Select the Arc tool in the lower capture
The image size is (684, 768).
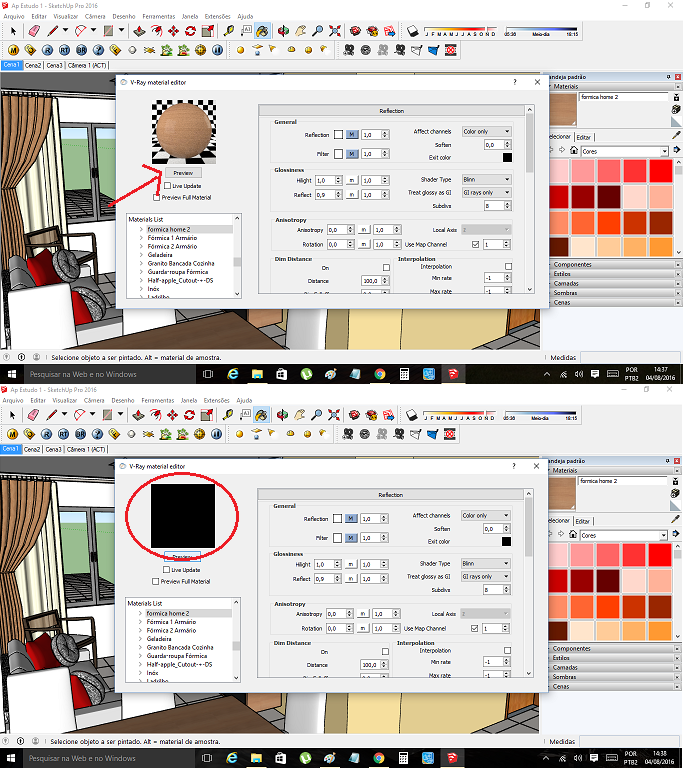pyautogui.click(x=79, y=415)
